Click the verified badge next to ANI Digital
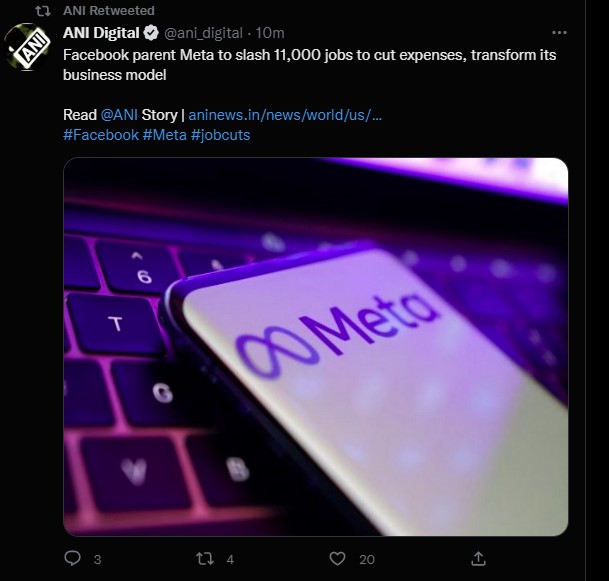The width and height of the screenshot is (609, 581). (x=151, y=33)
